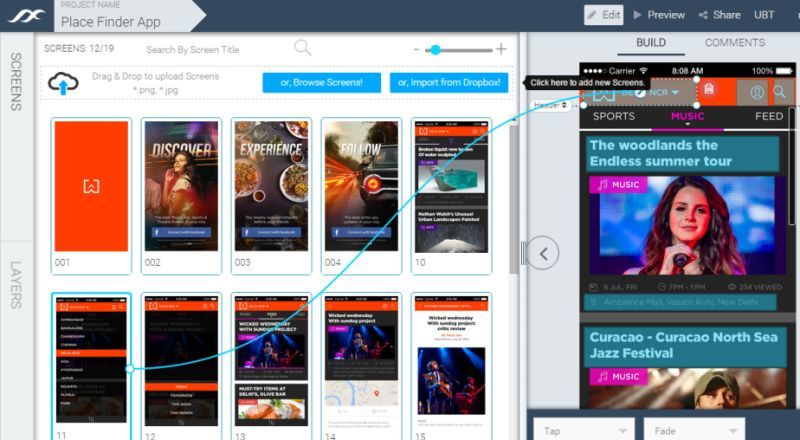Click the Browse Screens button
Screen dimensions: 800x440
[314, 82]
